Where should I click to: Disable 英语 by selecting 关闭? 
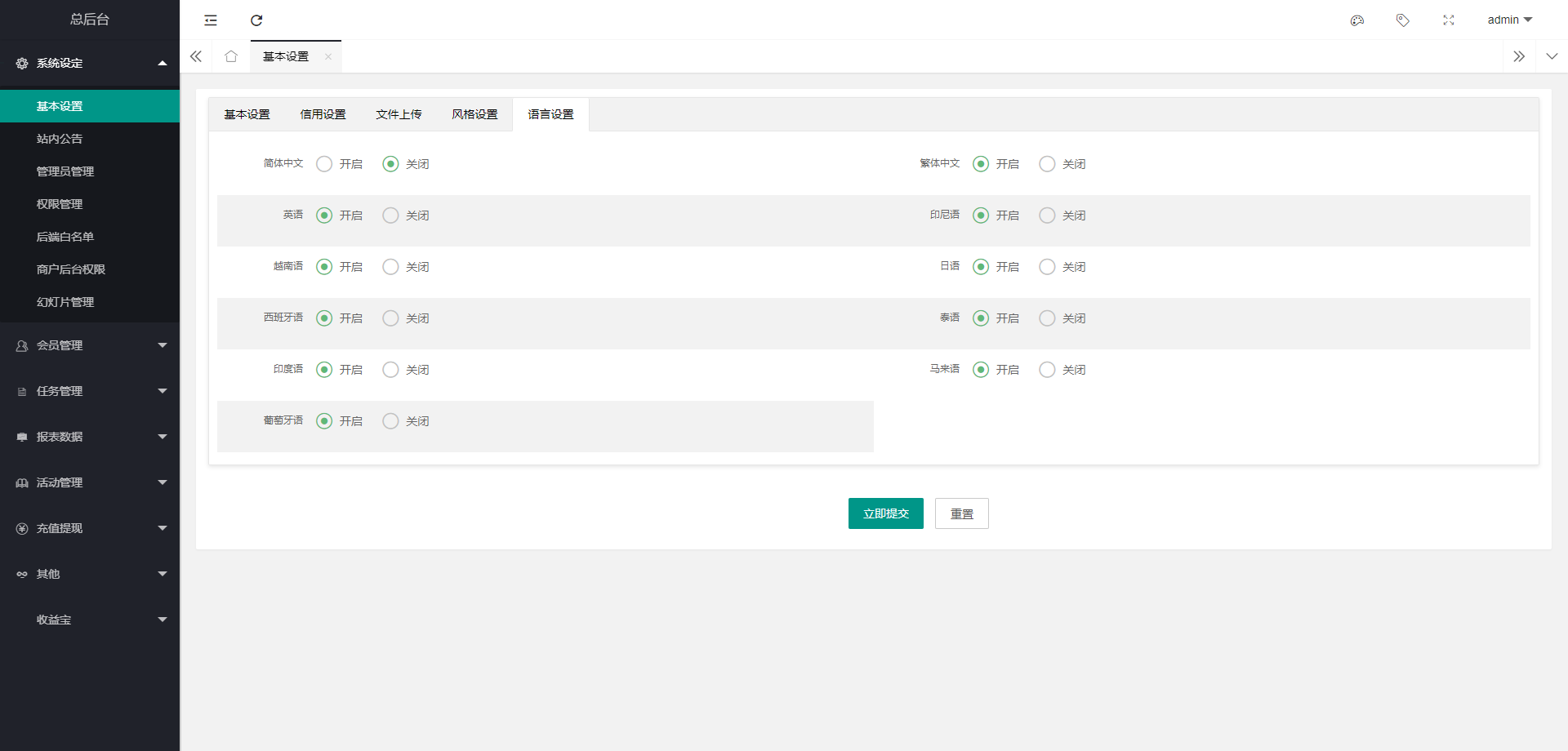[391, 216]
